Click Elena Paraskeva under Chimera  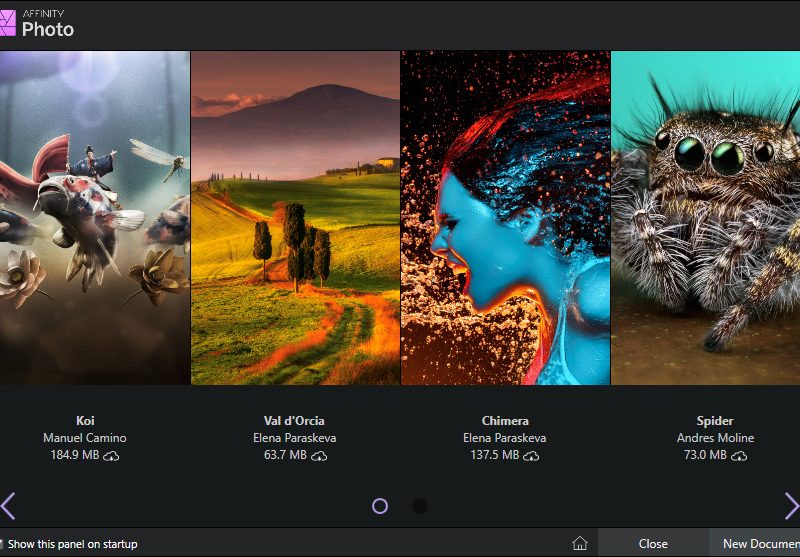point(505,438)
